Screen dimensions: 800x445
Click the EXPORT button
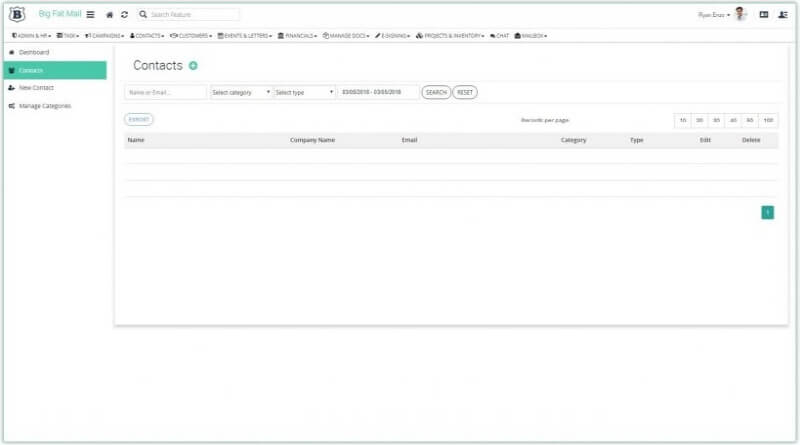[139, 119]
